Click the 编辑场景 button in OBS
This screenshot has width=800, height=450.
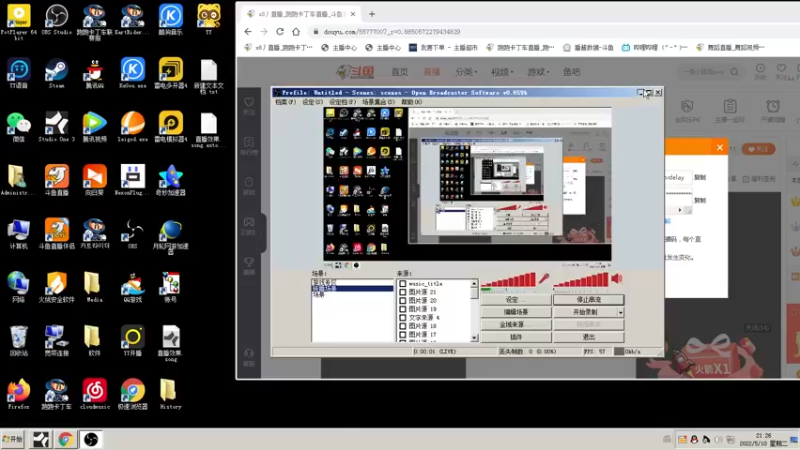(x=516, y=312)
